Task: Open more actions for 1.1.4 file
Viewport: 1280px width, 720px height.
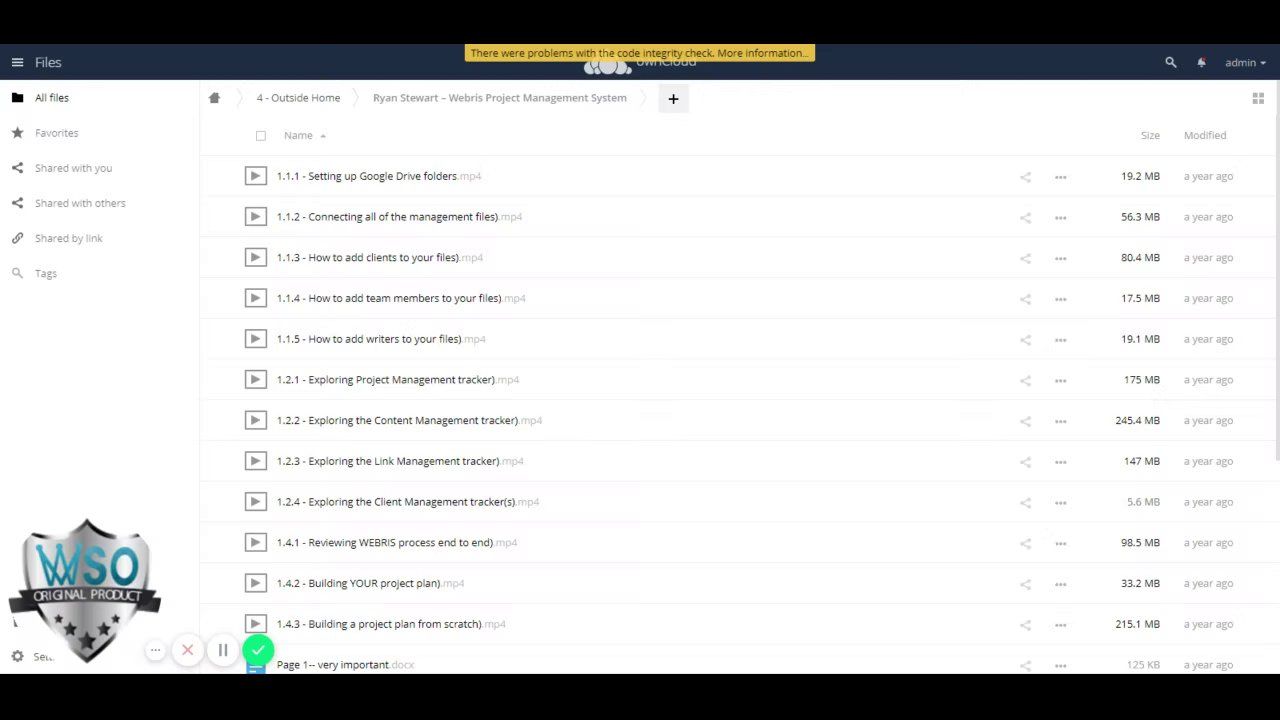Action: click(1060, 299)
